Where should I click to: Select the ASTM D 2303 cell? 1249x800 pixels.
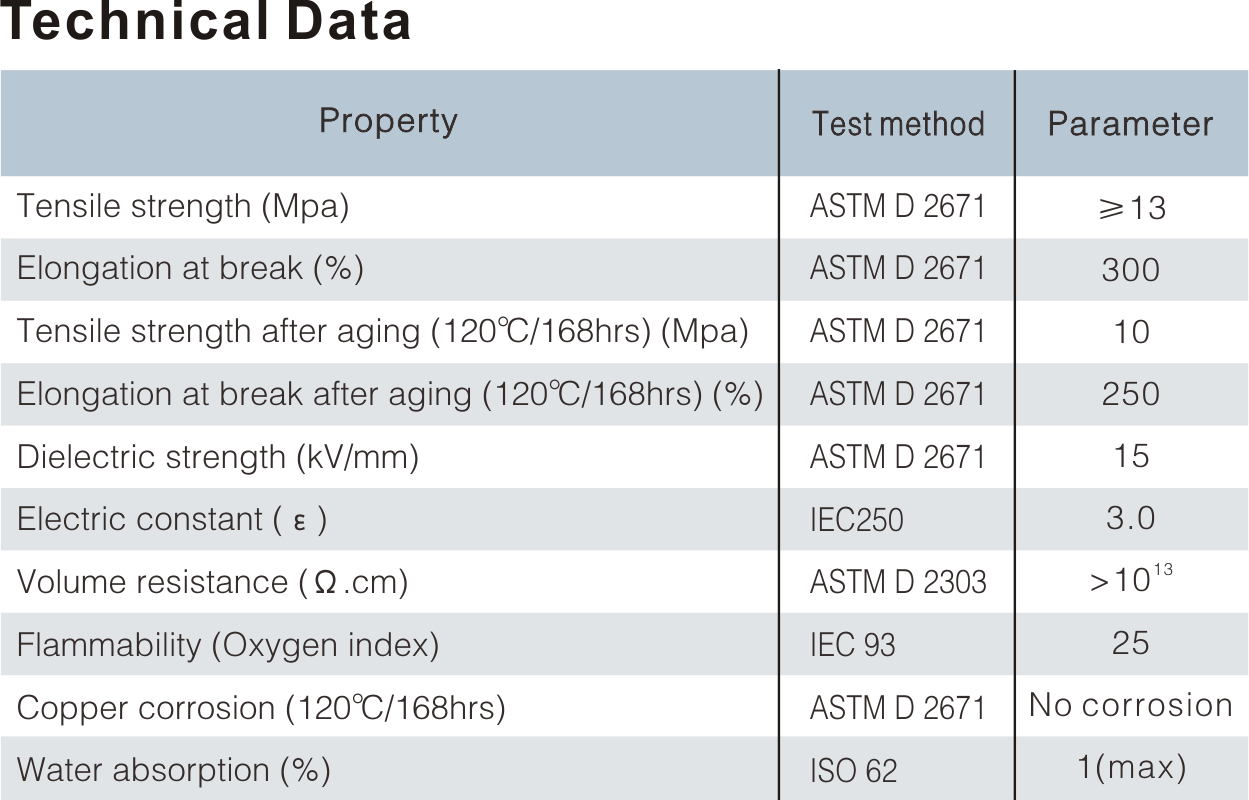(x=897, y=582)
